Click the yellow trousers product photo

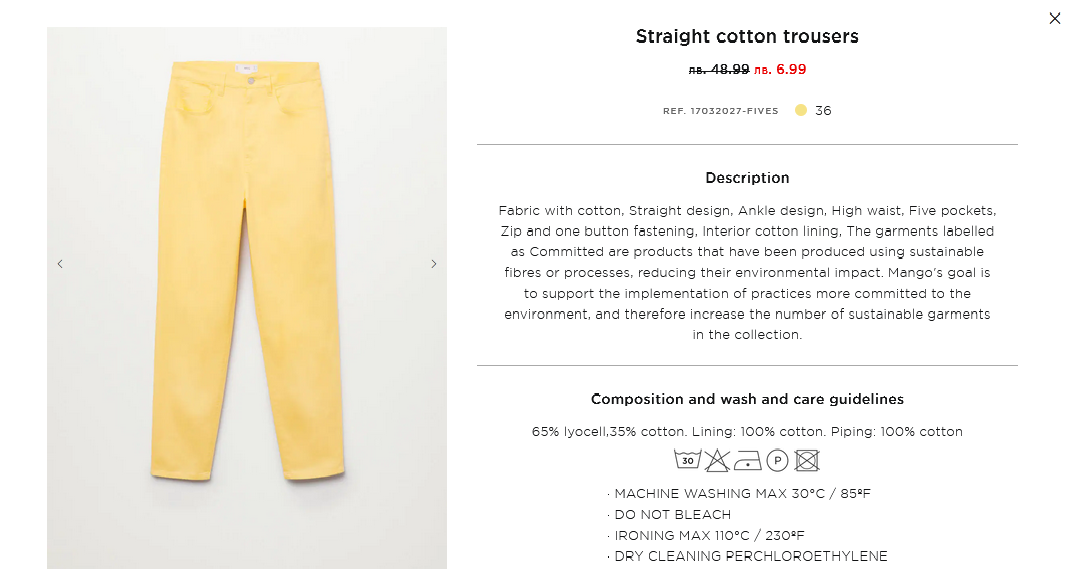(246, 270)
